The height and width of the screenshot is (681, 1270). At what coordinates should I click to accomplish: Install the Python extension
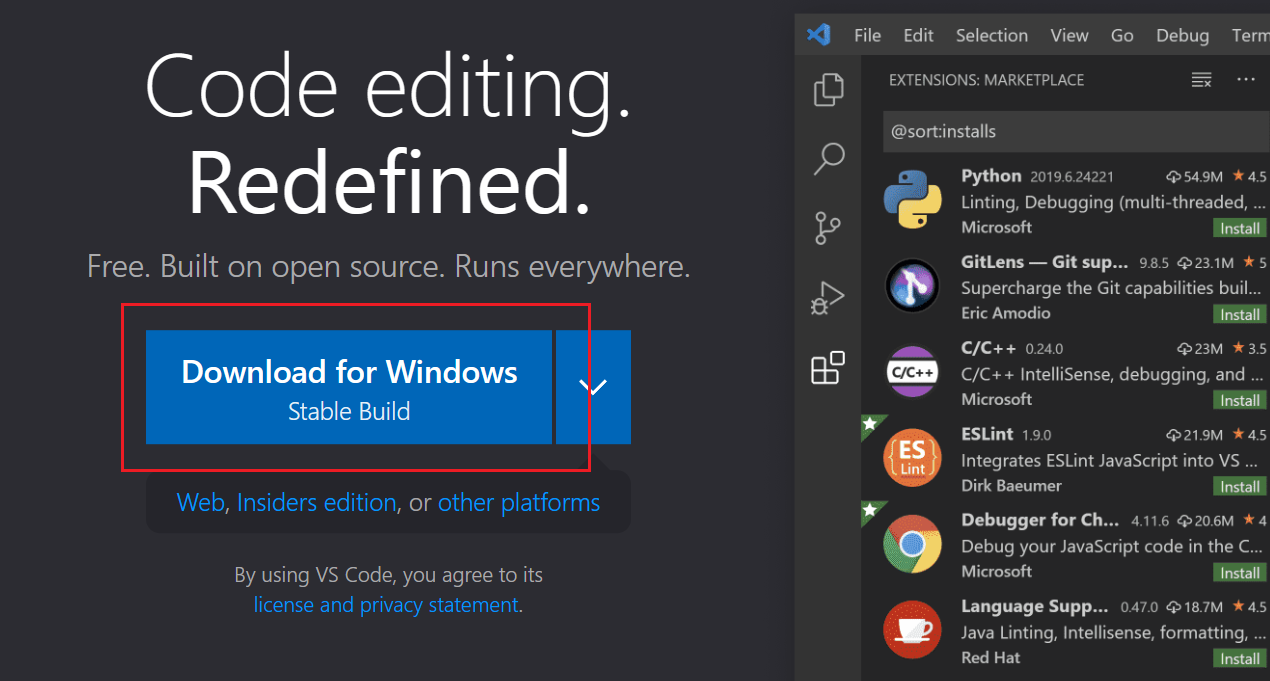(1240, 228)
